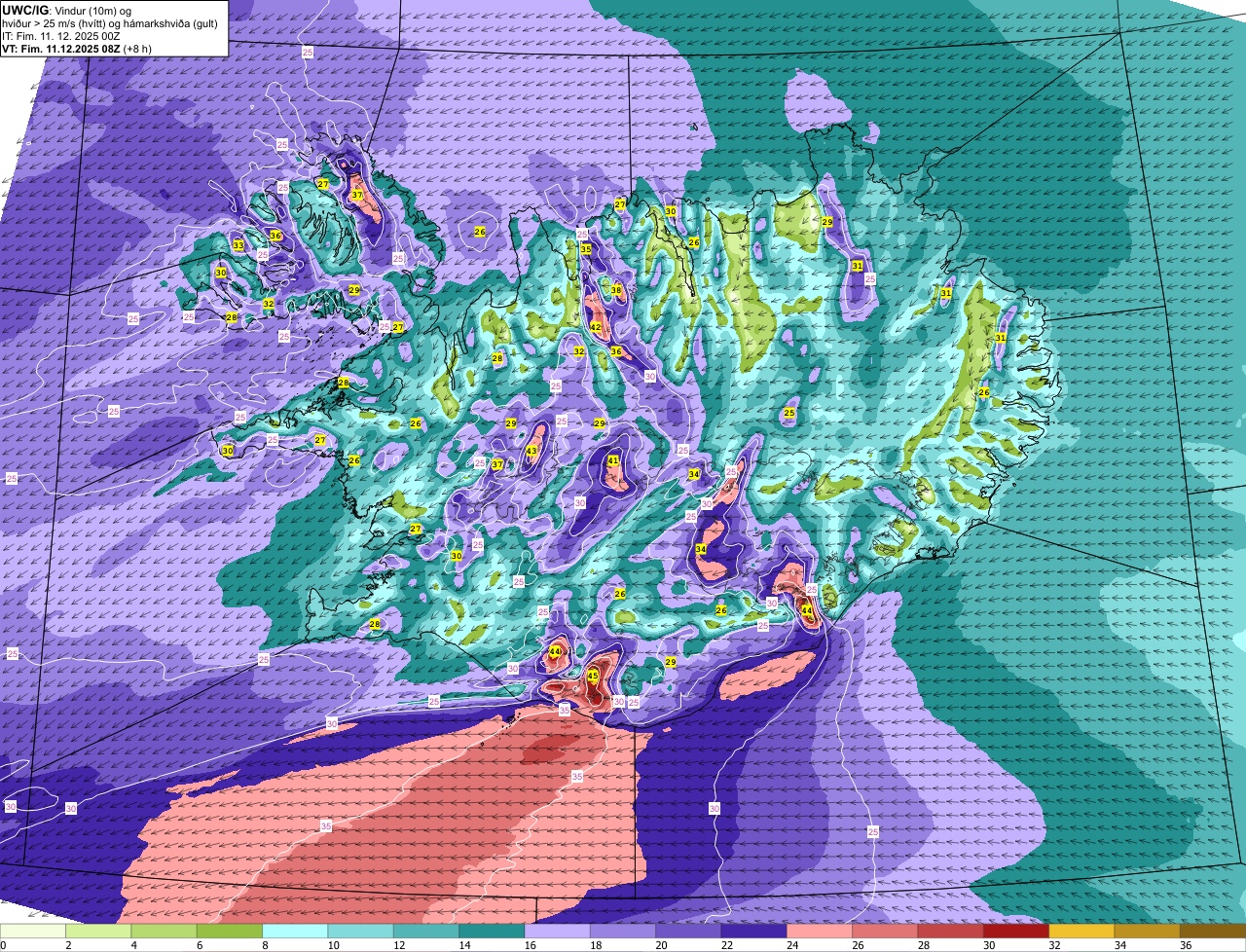This screenshot has height=952, width=1246.
Task: Pick the deep indigo 22–24 scale swatch
Action: click(x=753, y=931)
